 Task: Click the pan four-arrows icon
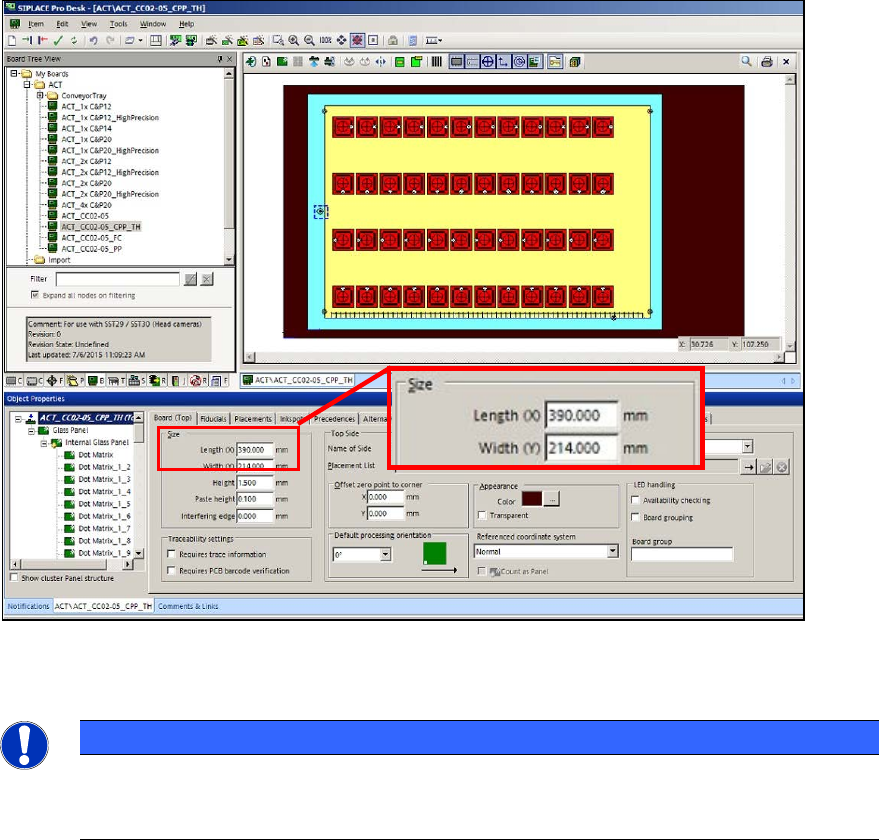pyautogui.click(x=341, y=40)
